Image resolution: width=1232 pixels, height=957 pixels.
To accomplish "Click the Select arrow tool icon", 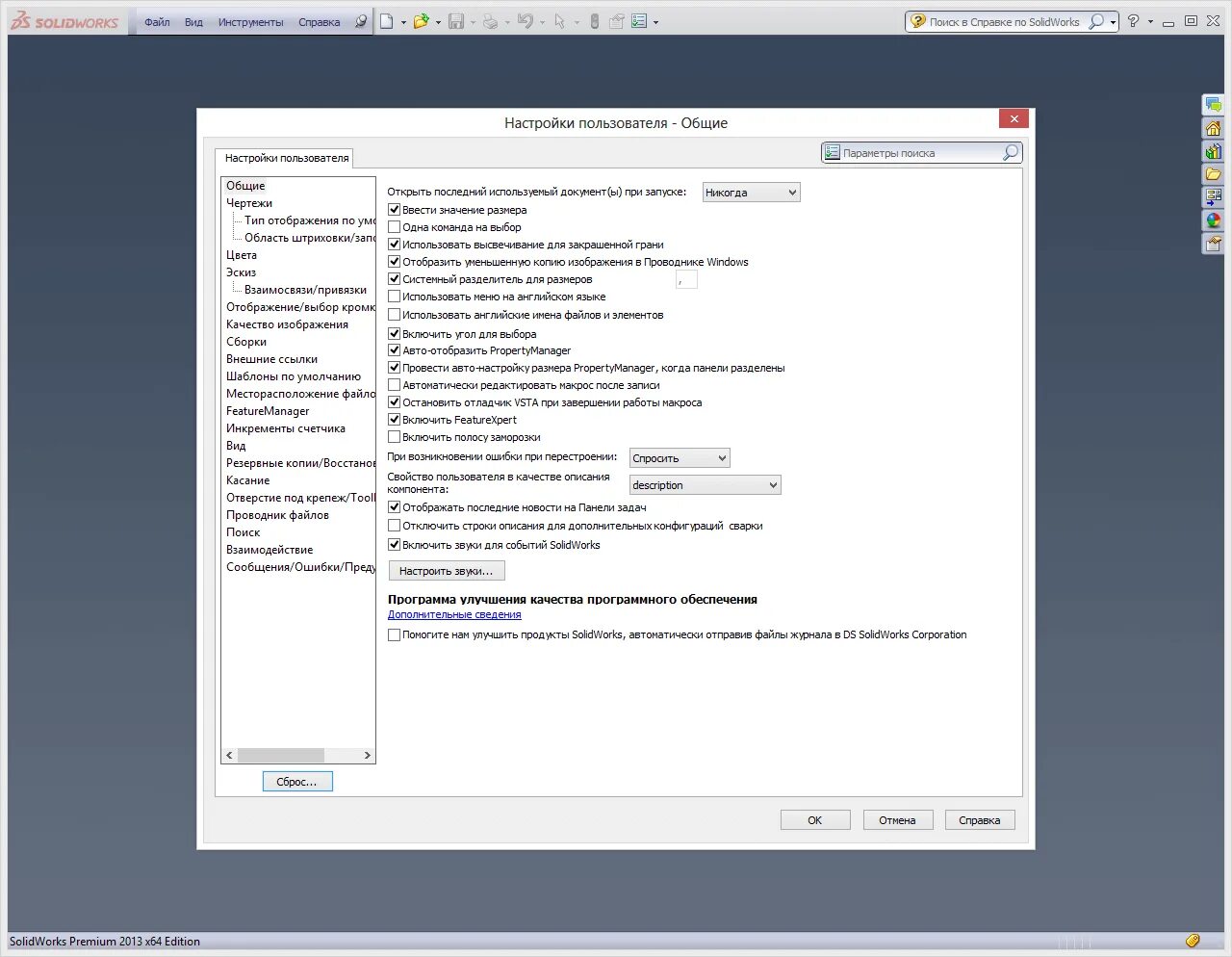I will [x=559, y=21].
